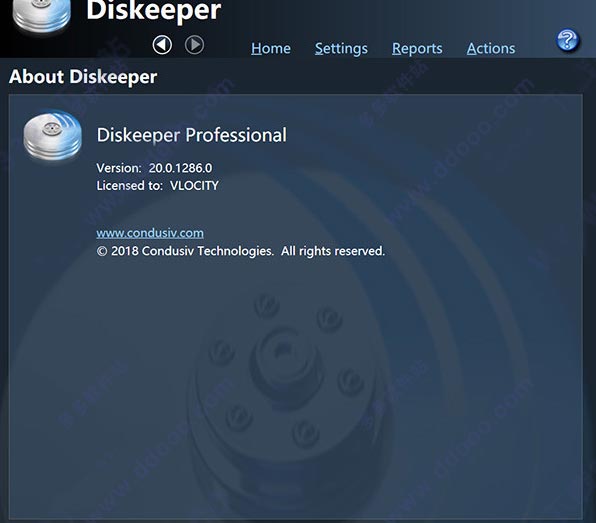Go forward with the right arrow button
The width and height of the screenshot is (596, 523).
tap(194, 45)
